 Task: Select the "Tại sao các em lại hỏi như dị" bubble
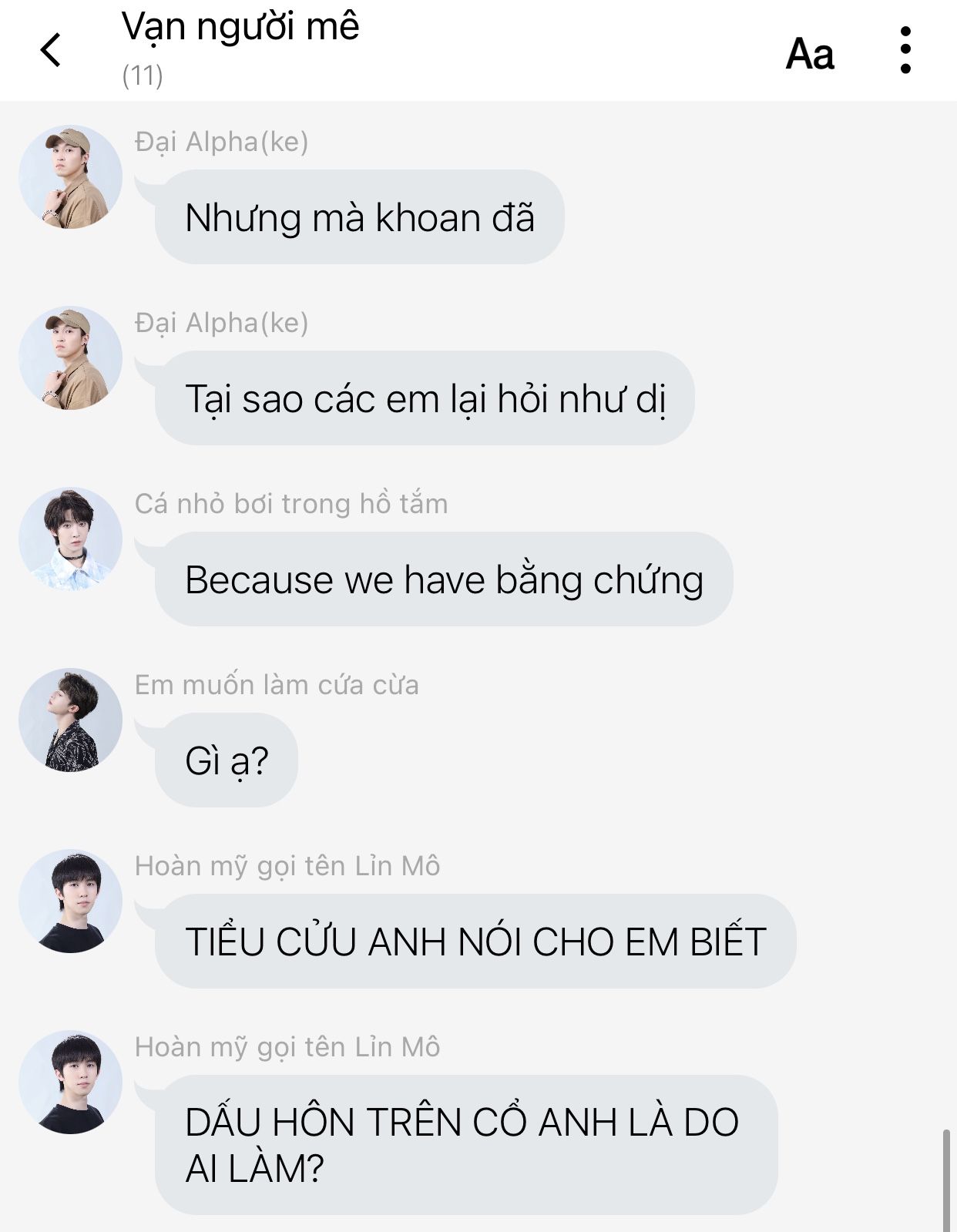tap(425, 398)
